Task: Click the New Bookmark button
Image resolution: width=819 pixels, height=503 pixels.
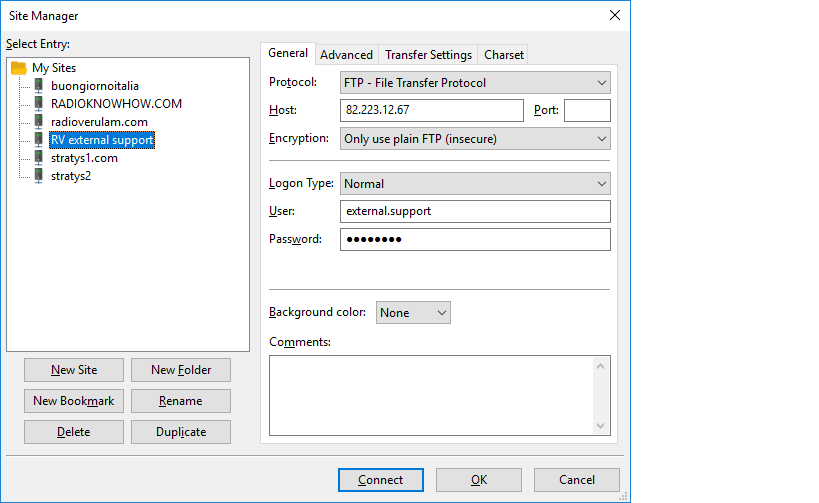Action: tap(74, 401)
